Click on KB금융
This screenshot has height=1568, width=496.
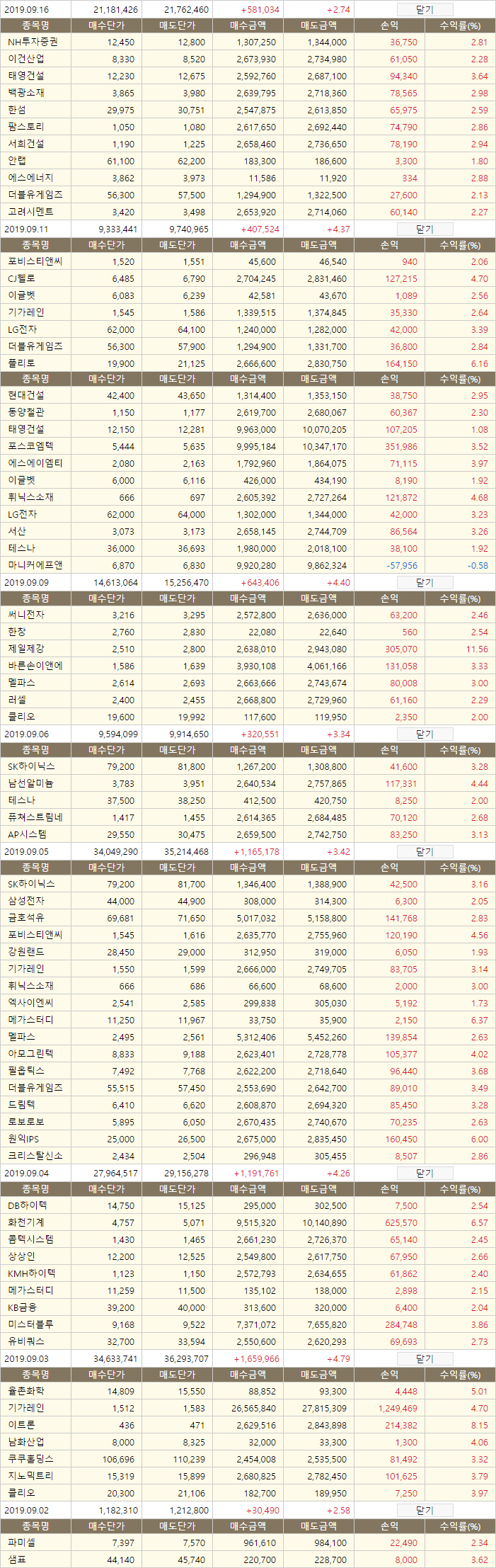click(x=22, y=1307)
